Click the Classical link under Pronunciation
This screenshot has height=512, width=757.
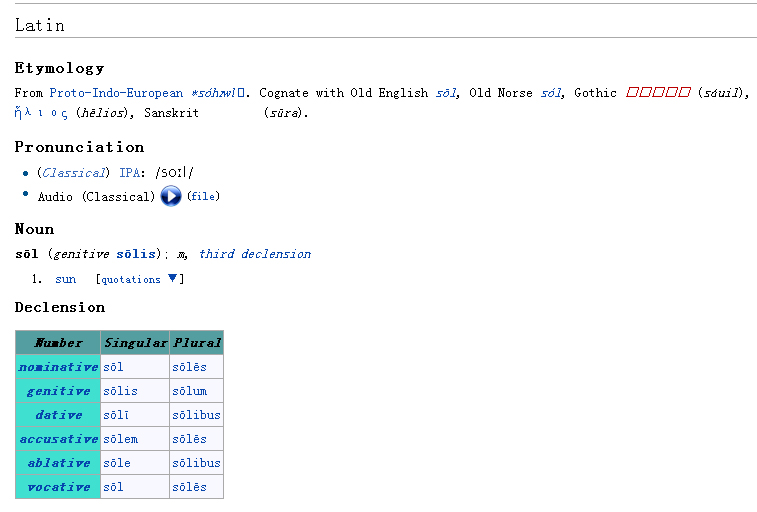pyautogui.click(x=75, y=173)
